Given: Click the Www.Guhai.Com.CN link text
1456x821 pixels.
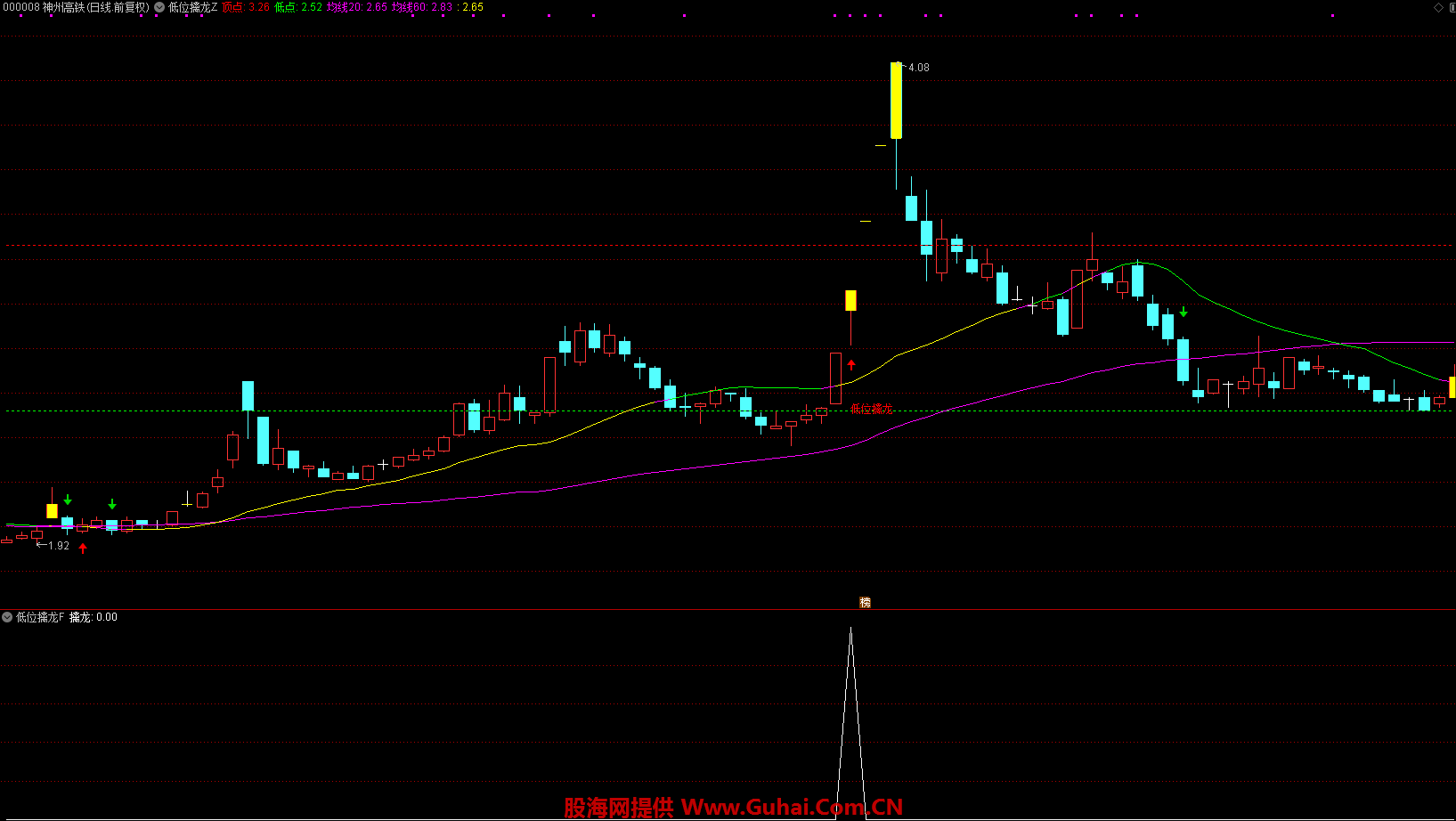Looking at the screenshot, I should coord(793,808).
